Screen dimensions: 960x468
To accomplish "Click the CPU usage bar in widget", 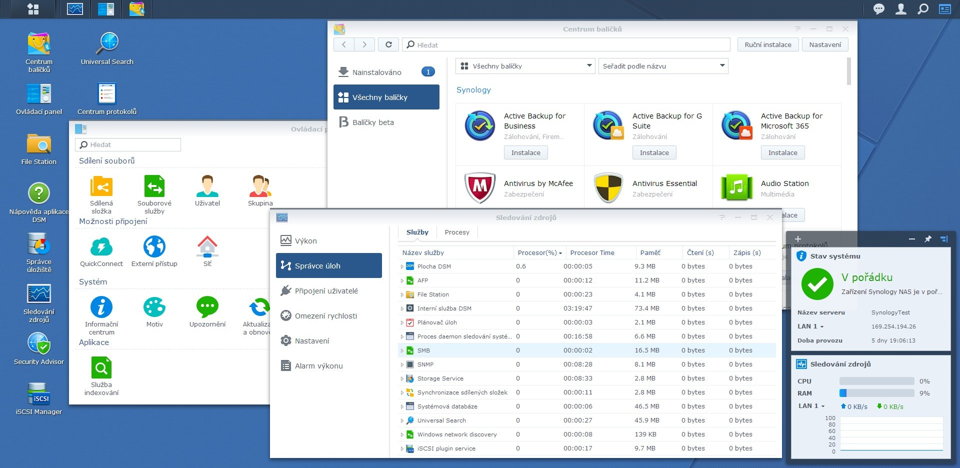I will 877,381.
